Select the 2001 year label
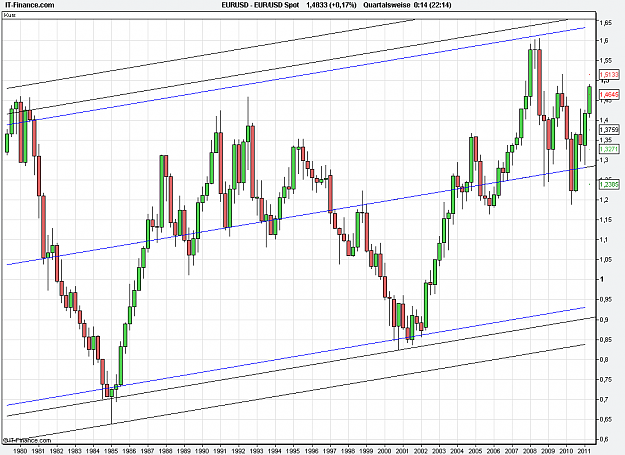The width and height of the screenshot is (625, 455). click(x=403, y=451)
